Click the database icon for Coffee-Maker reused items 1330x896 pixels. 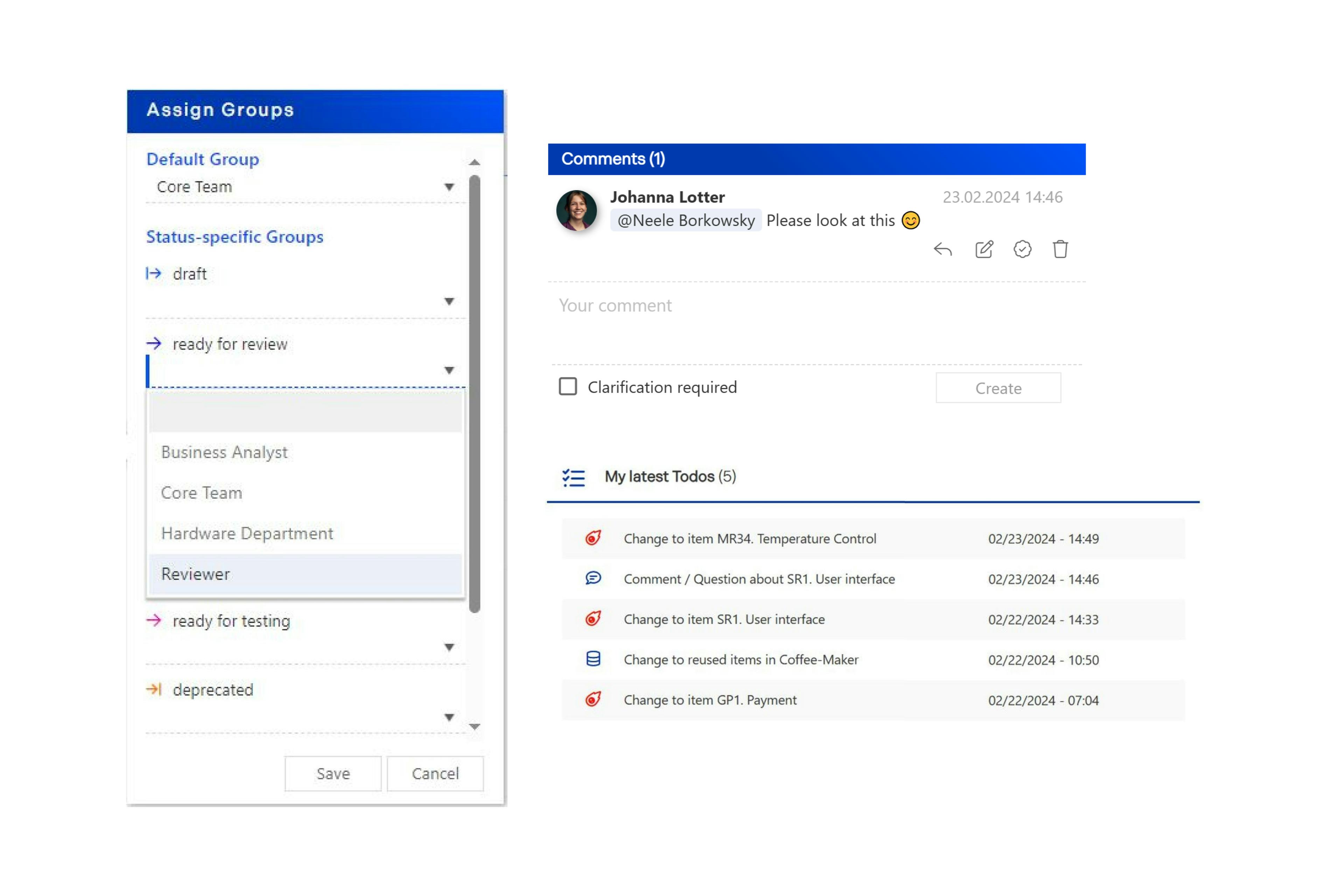pos(593,659)
